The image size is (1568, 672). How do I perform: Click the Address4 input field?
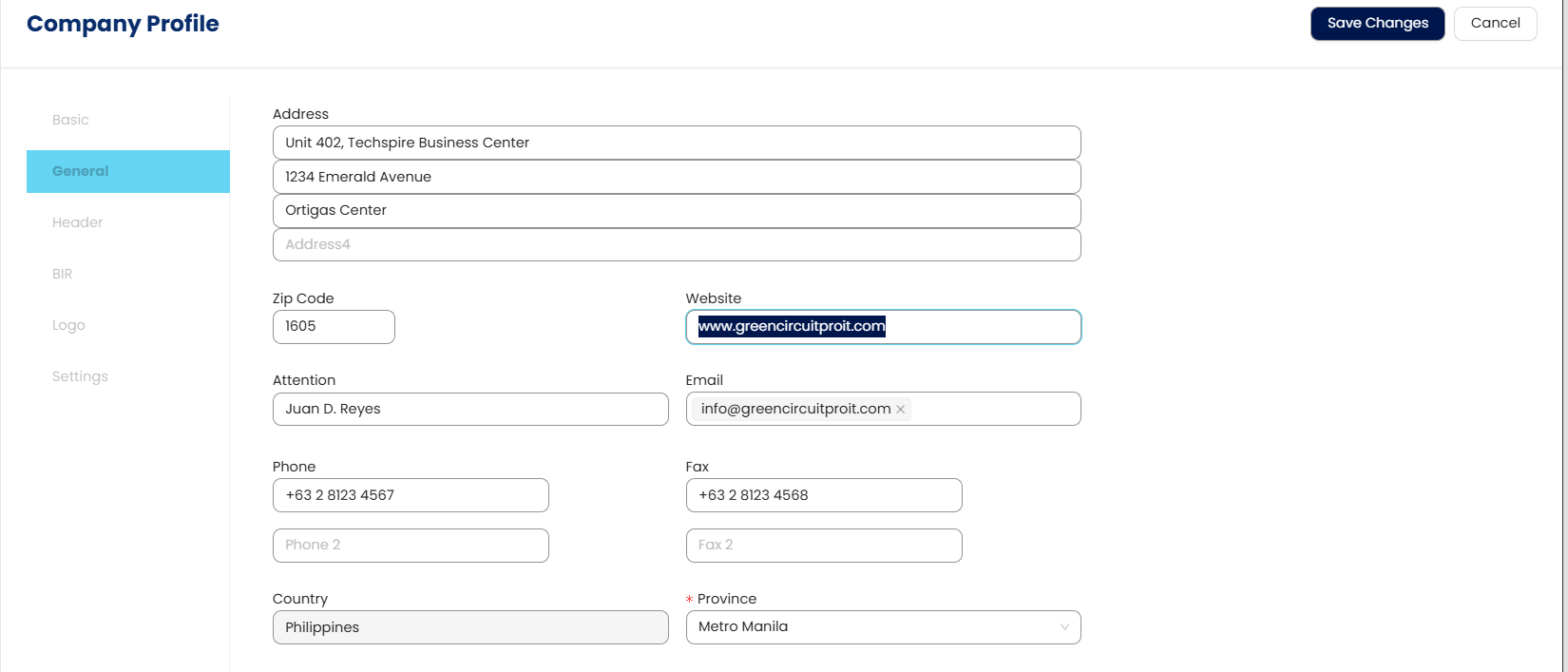tap(677, 244)
